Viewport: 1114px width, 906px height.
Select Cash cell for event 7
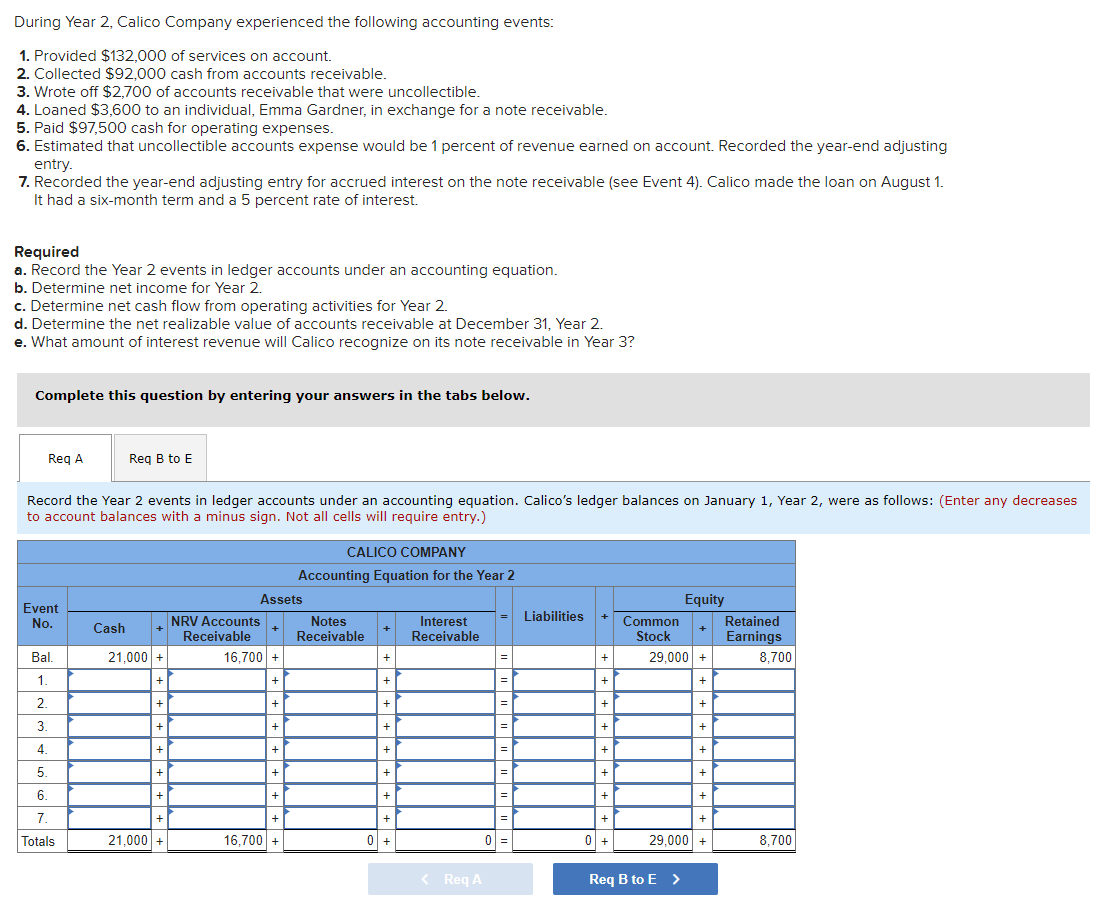[x=110, y=818]
